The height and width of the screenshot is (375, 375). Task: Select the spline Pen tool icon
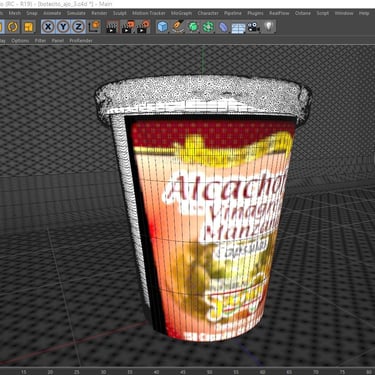178,27
